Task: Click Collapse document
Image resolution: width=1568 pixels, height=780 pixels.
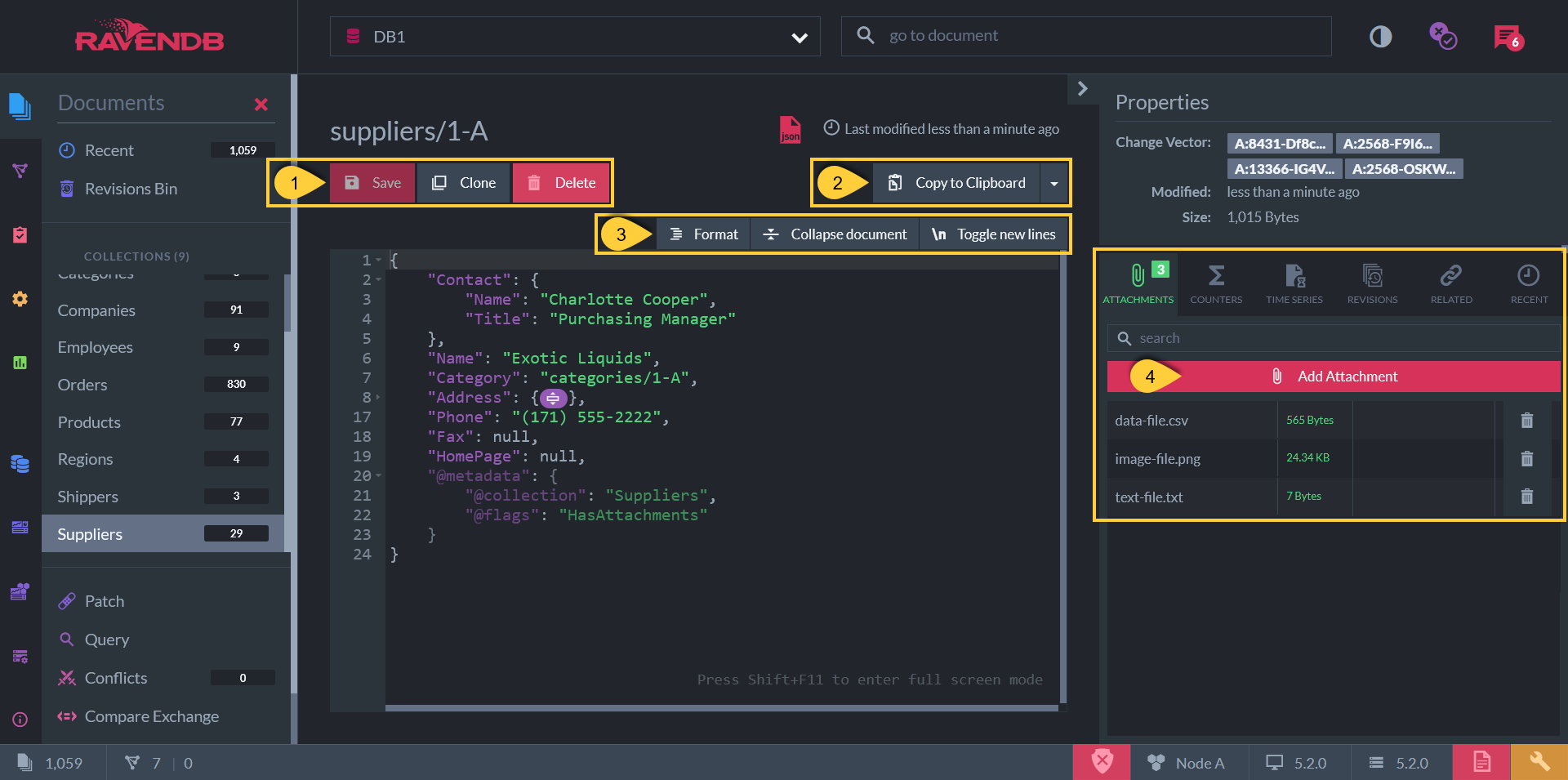Action: click(835, 234)
